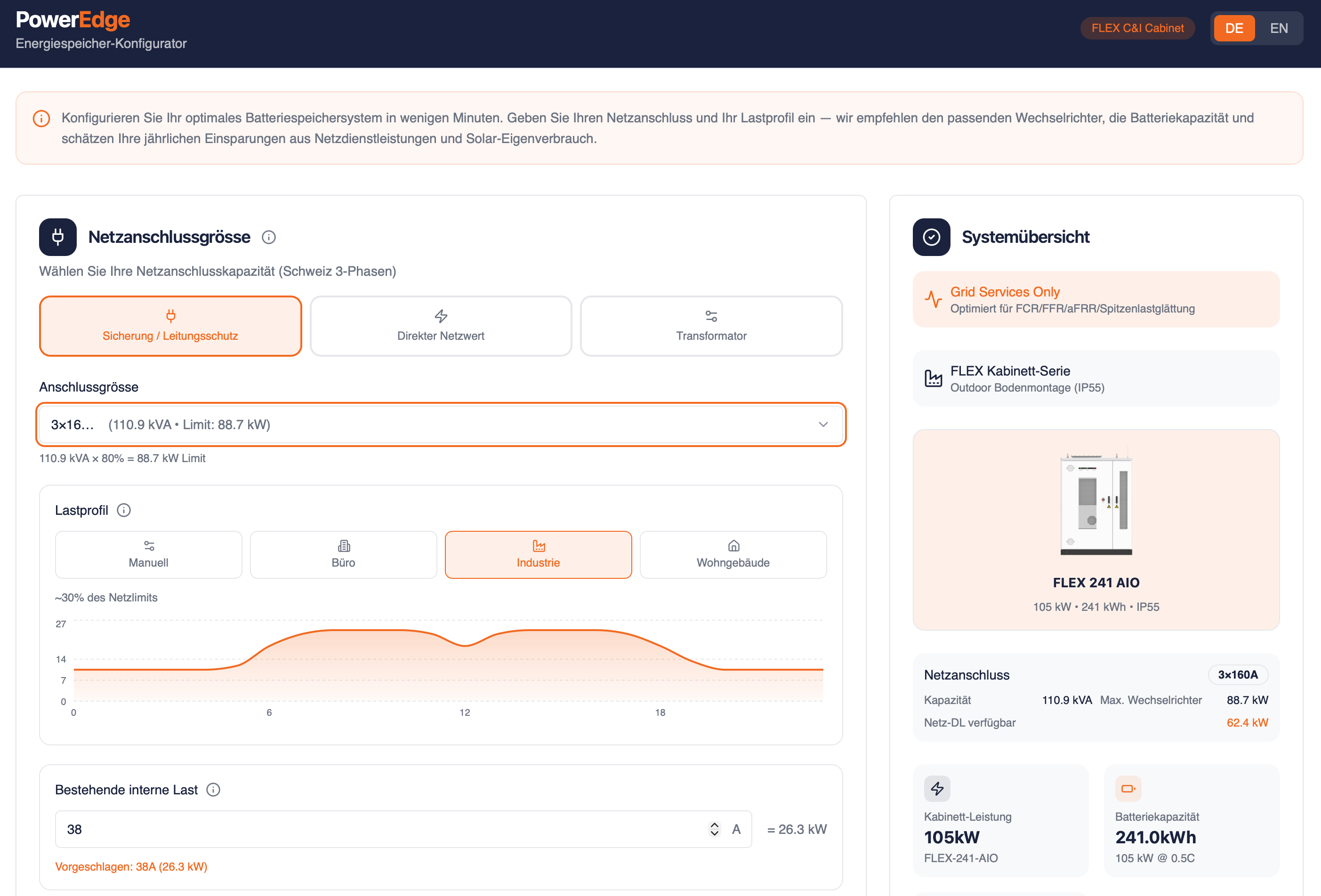Click the lightning icon above Kabinett-Leistung
Image resolution: width=1321 pixels, height=896 pixels.
pyautogui.click(x=937, y=789)
